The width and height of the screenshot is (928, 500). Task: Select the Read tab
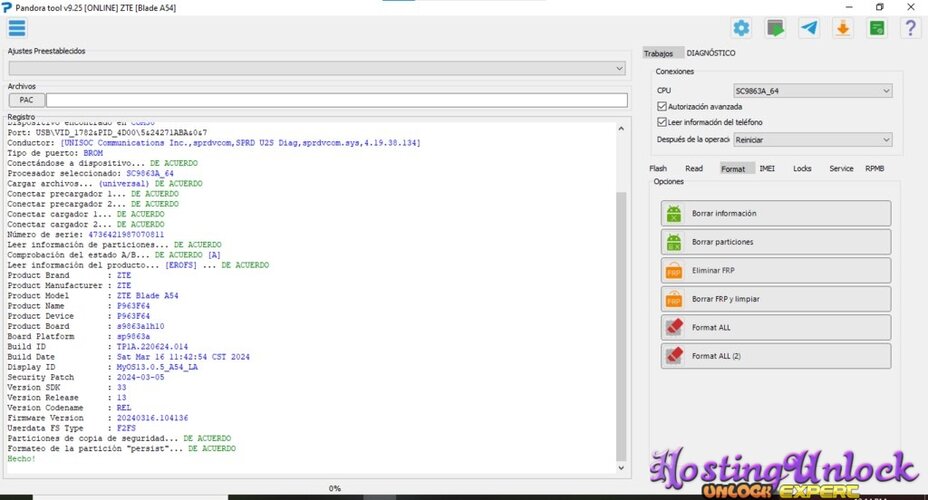(694, 169)
